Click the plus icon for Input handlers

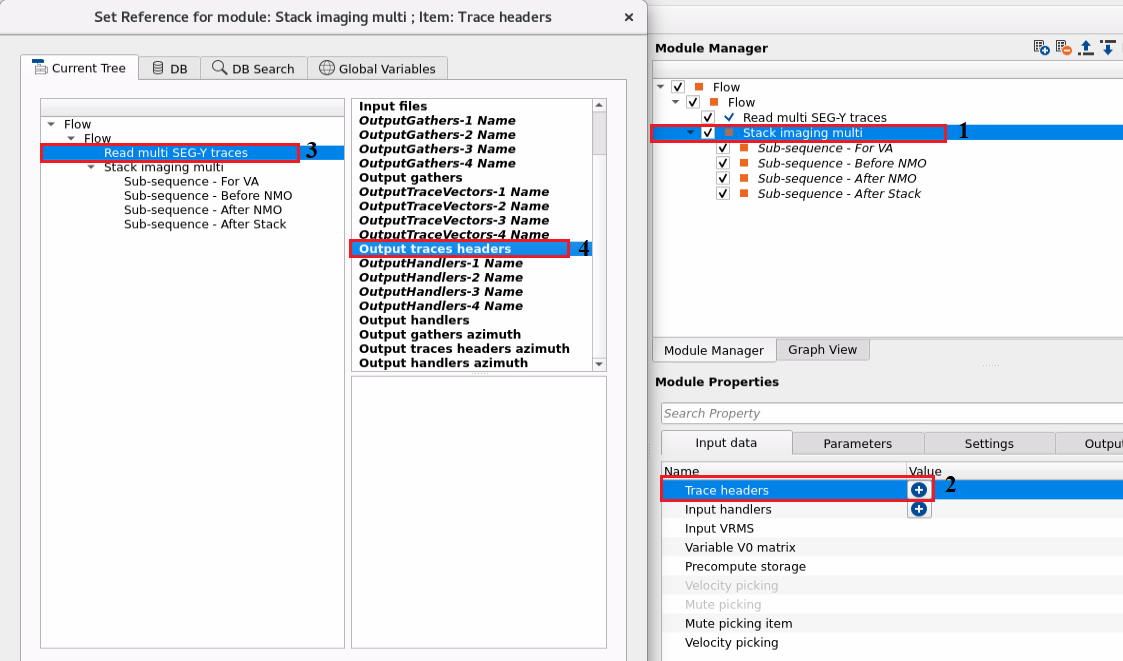point(918,509)
